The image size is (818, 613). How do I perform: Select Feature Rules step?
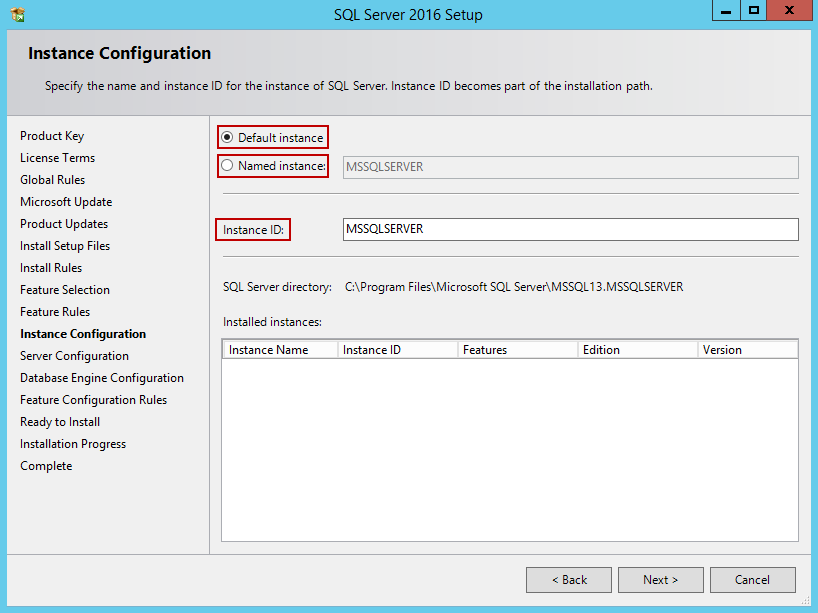click(x=55, y=311)
